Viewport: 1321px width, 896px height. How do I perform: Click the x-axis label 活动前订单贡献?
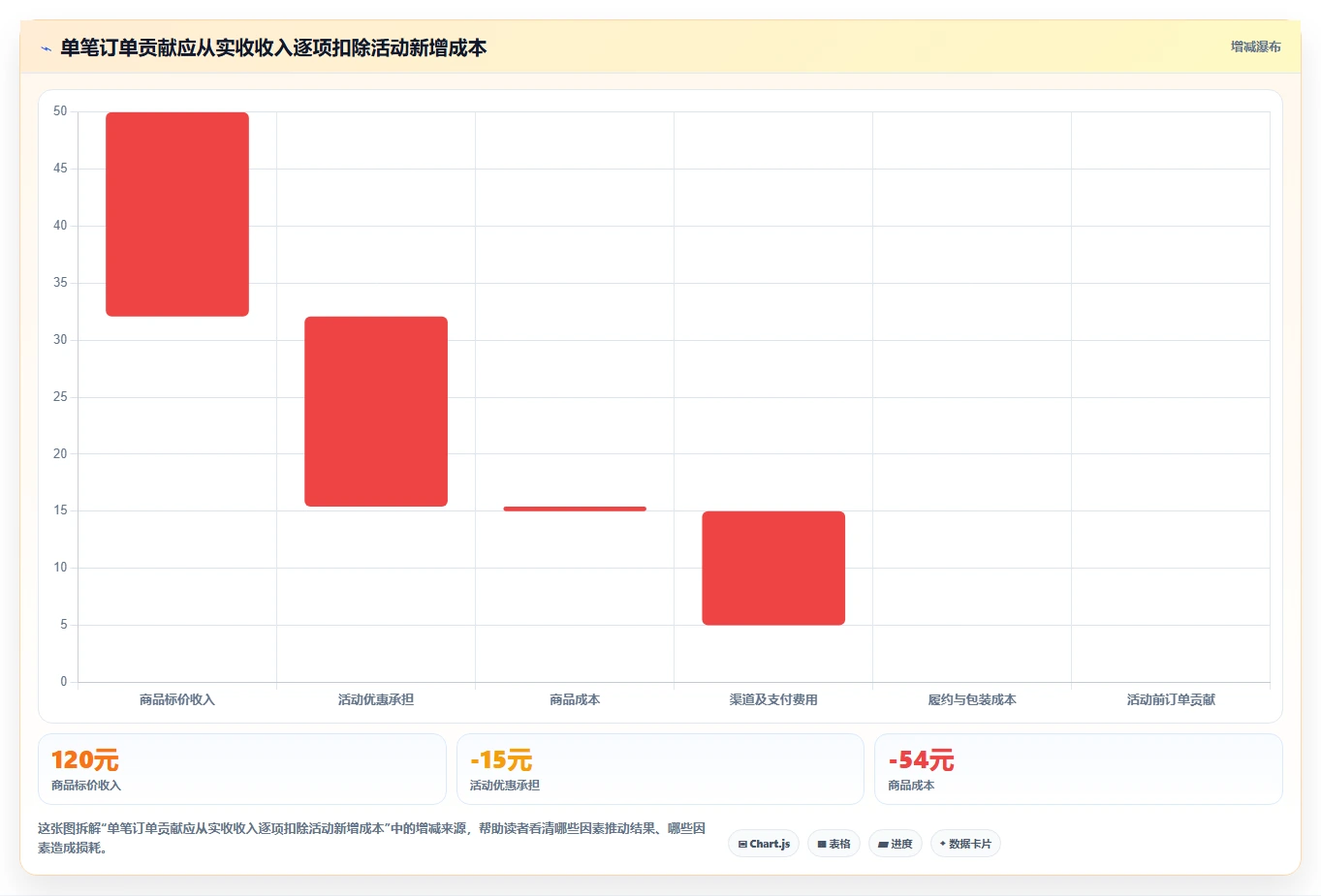click(1171, 699)
